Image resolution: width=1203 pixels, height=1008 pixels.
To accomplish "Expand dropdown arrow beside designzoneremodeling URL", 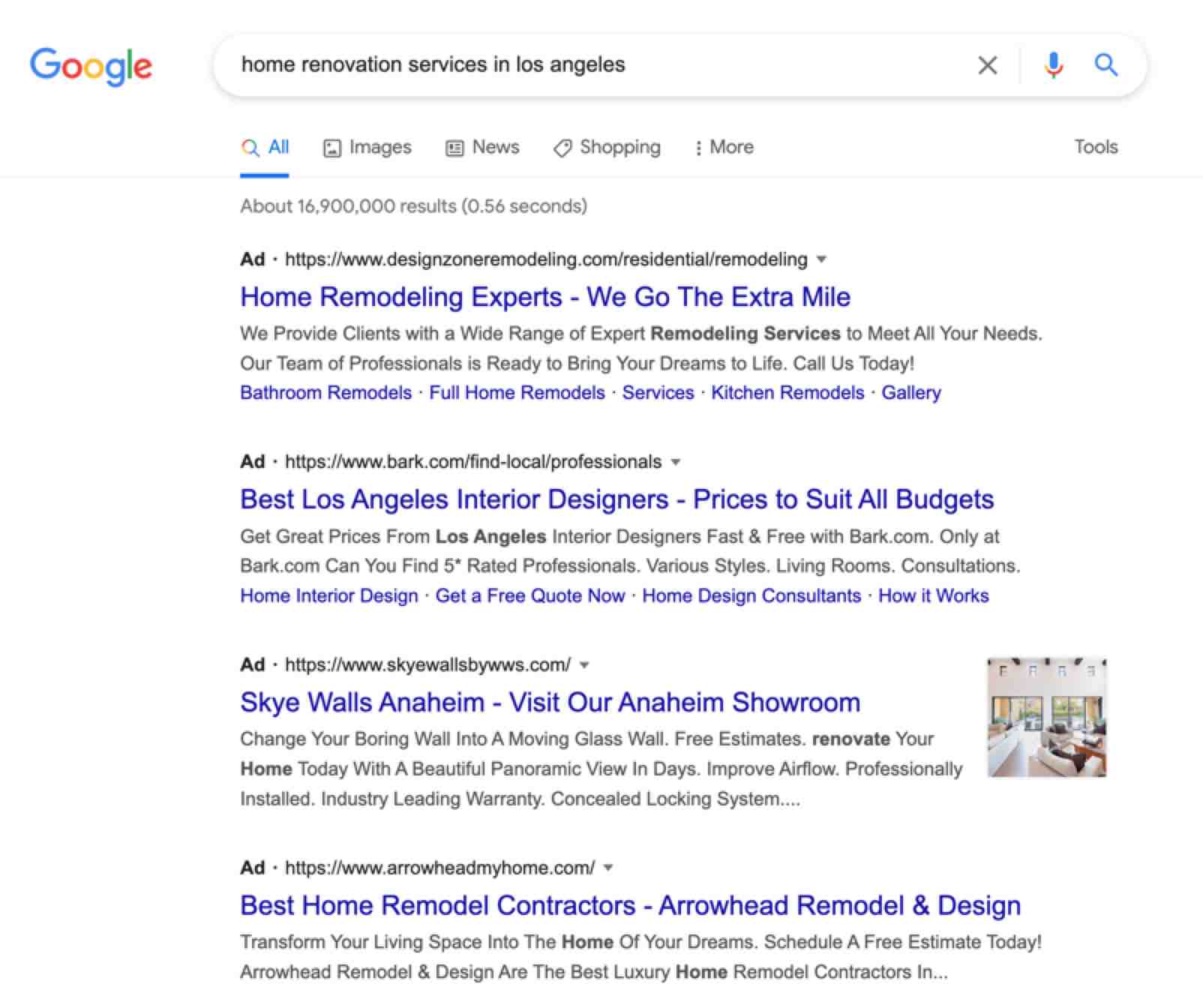I will coord(821,259).
